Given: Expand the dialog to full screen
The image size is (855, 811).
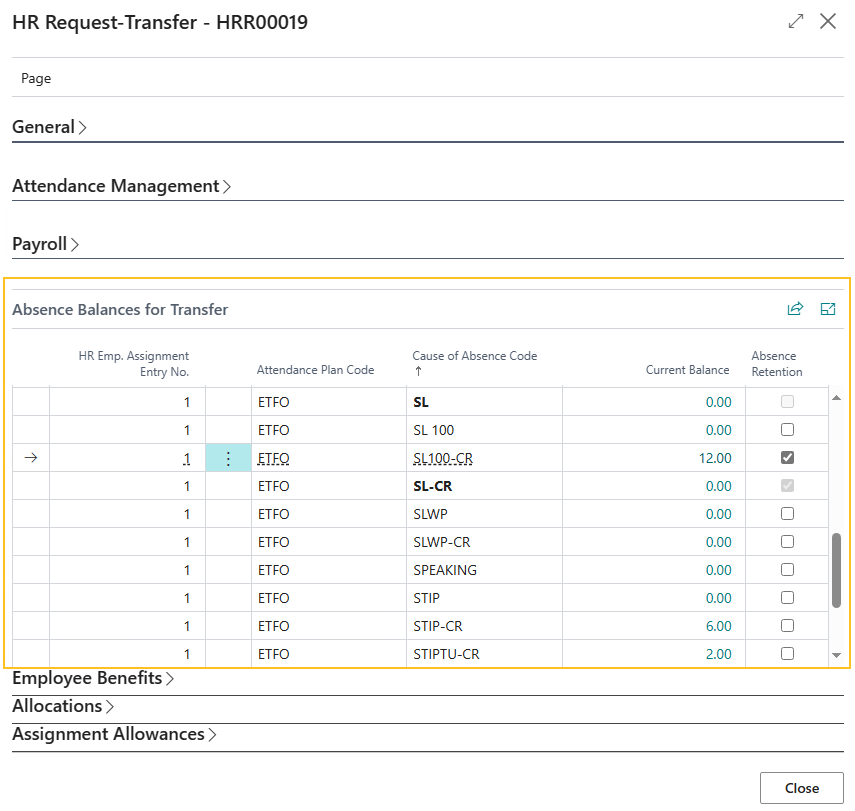Looking at the screenshot, I should point(795,21).
